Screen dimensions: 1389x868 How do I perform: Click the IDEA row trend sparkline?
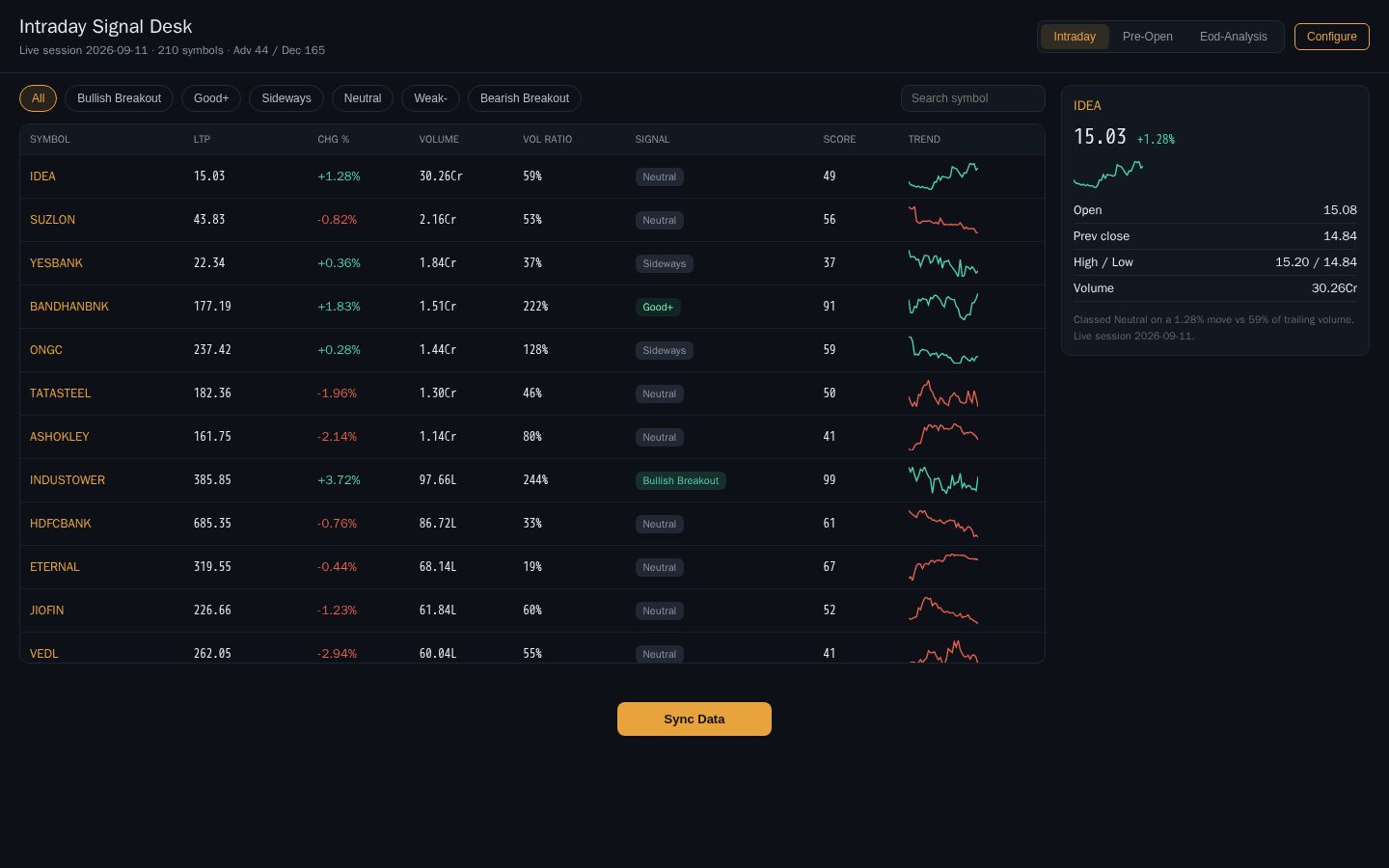(x=943, y=176)
